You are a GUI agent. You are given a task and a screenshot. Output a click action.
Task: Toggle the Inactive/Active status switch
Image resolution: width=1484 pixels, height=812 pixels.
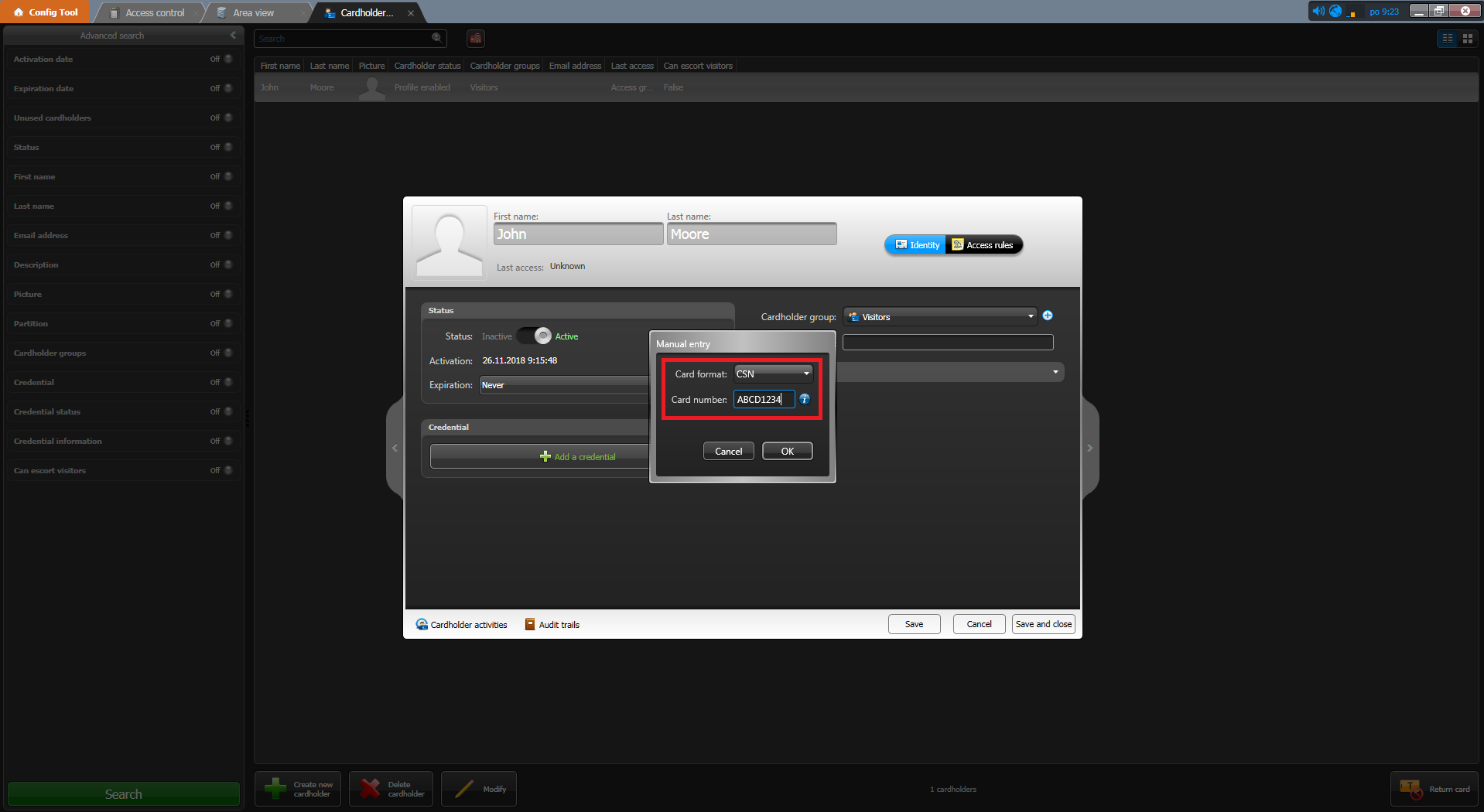click(x=534, y=336)
